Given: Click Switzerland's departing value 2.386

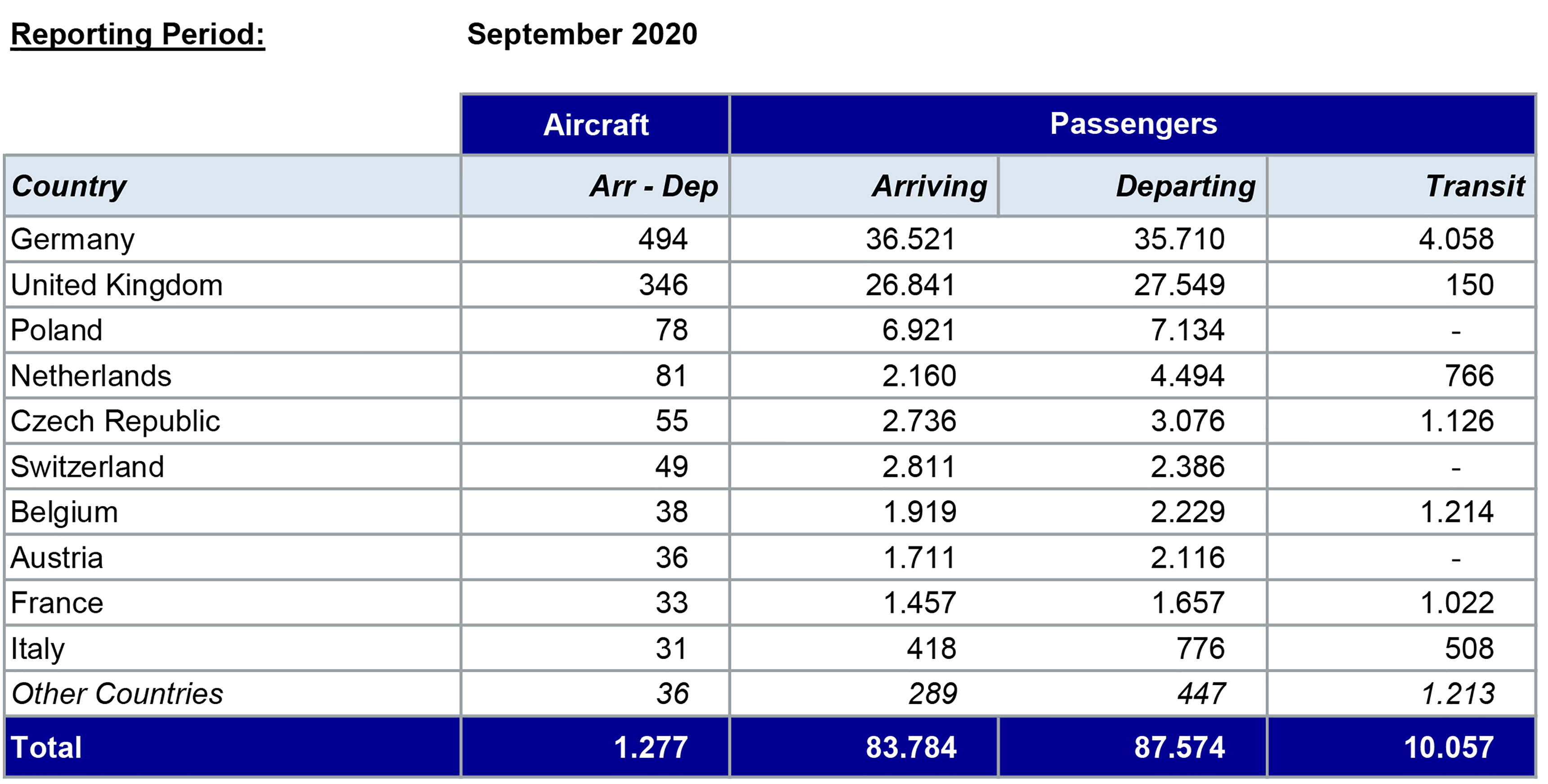Looking at the screenshot, I should pyautogui.click(x=1187, y=467).
